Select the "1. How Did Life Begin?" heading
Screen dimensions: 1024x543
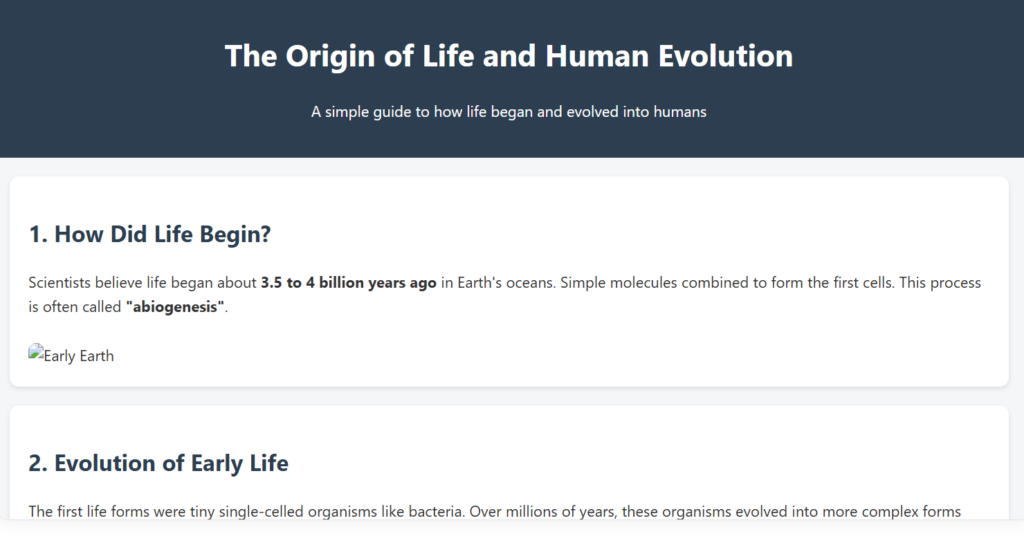(x=150, y=234)
